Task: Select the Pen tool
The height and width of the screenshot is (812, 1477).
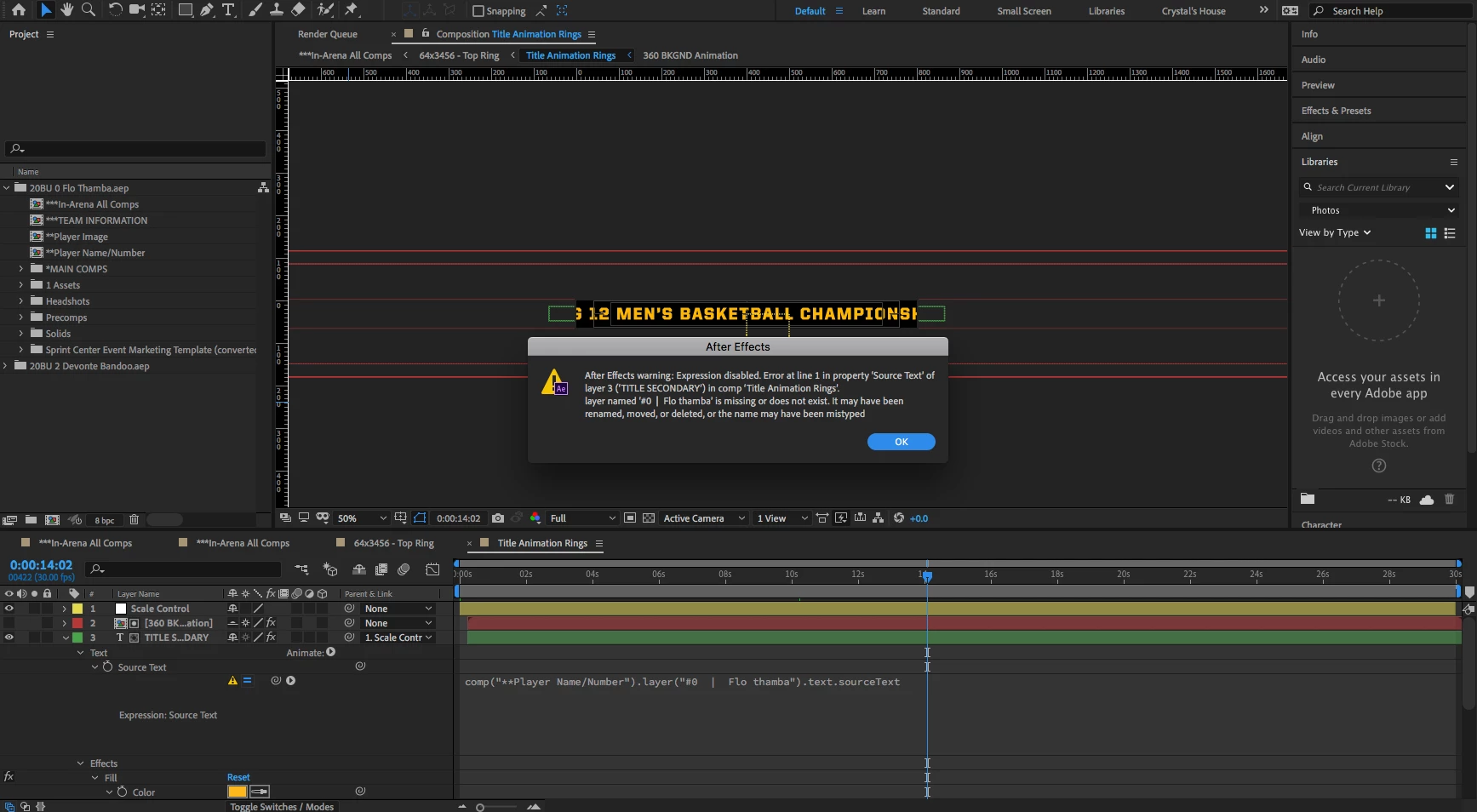Action: 207,10
